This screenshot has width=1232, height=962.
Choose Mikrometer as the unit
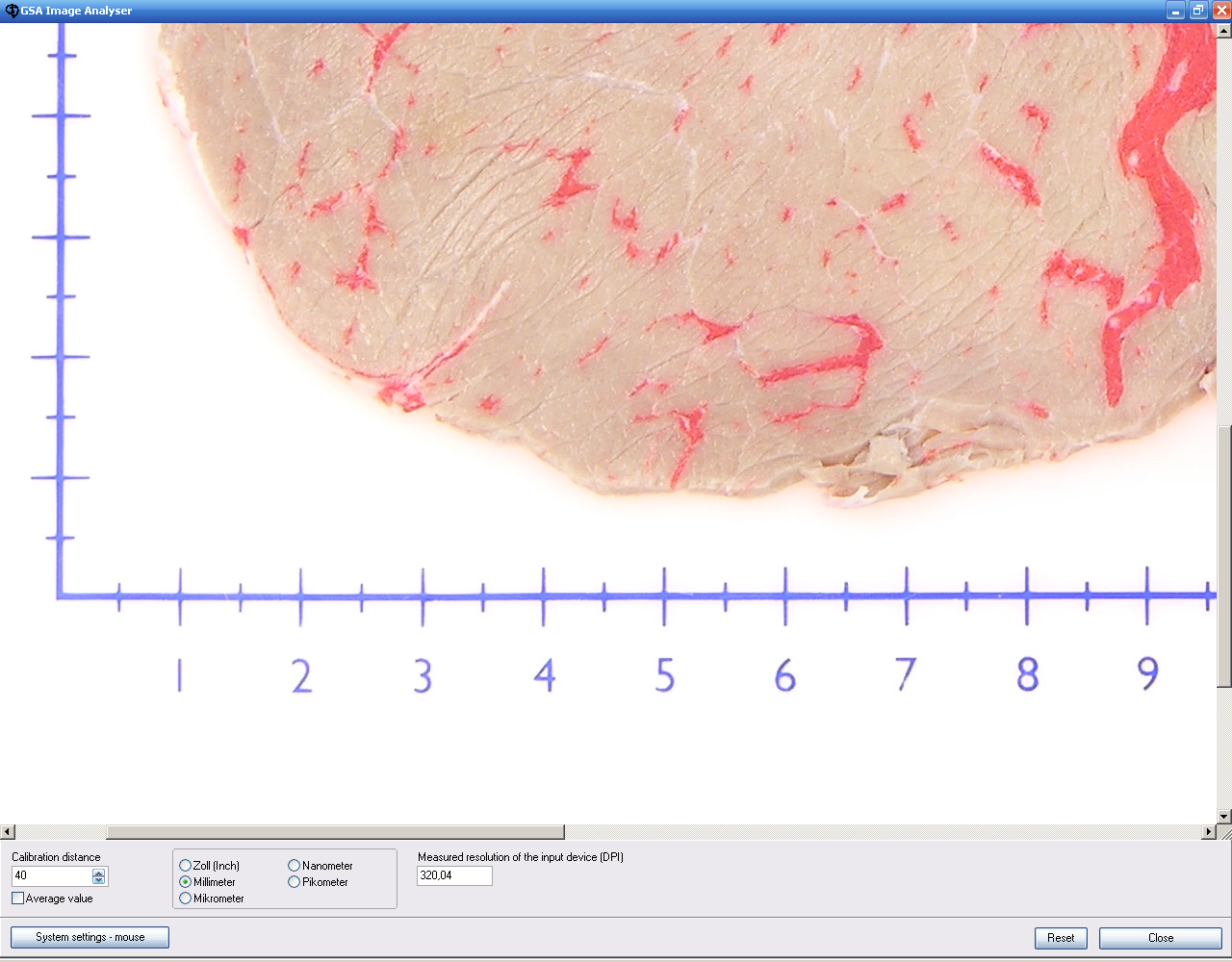185,899
